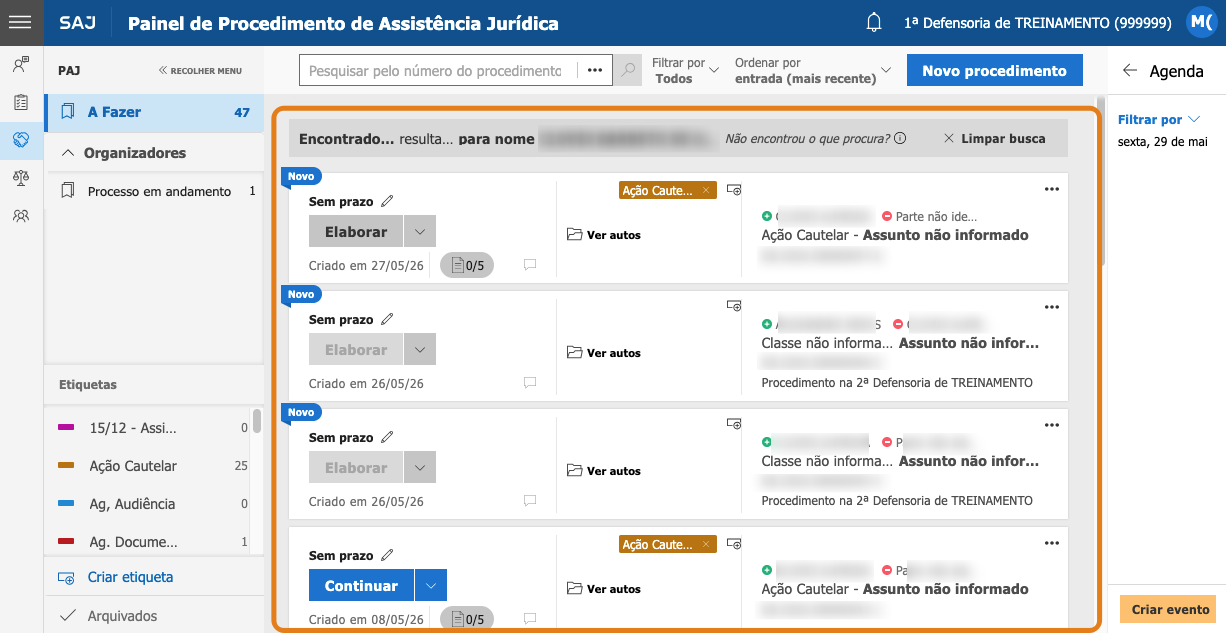Open the person search sidebar icon
The height and width of the screenshot is (633, 1226).
point(21,66)
